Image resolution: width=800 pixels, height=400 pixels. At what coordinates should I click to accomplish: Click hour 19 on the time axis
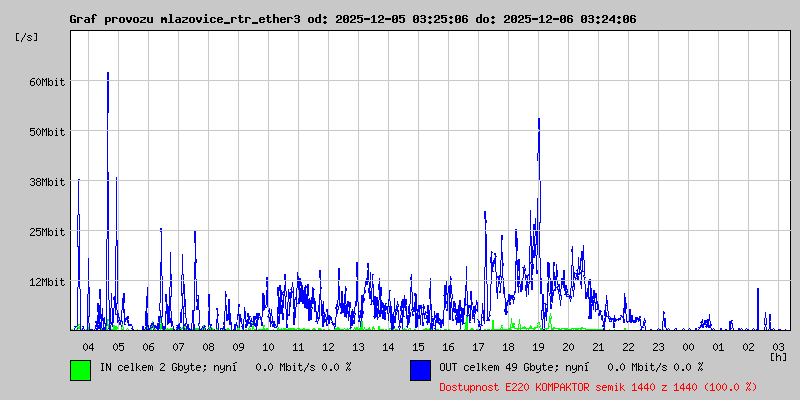(x=538, y=346)
